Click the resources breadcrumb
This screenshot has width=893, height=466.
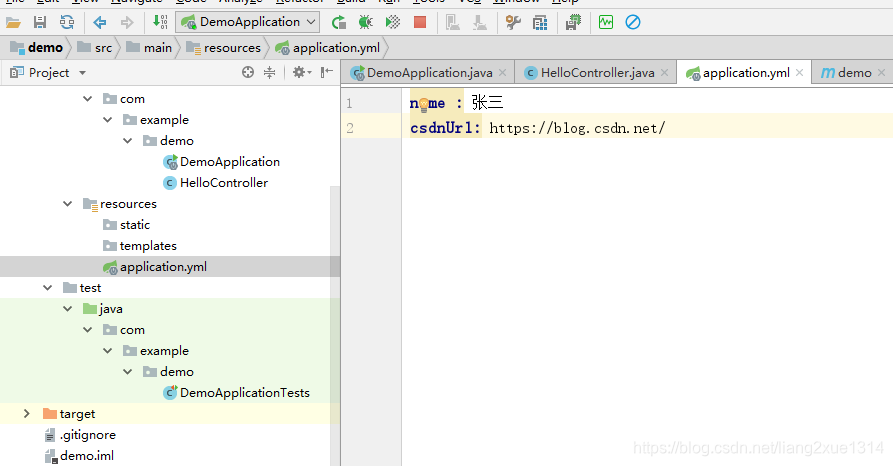[224, 48]
